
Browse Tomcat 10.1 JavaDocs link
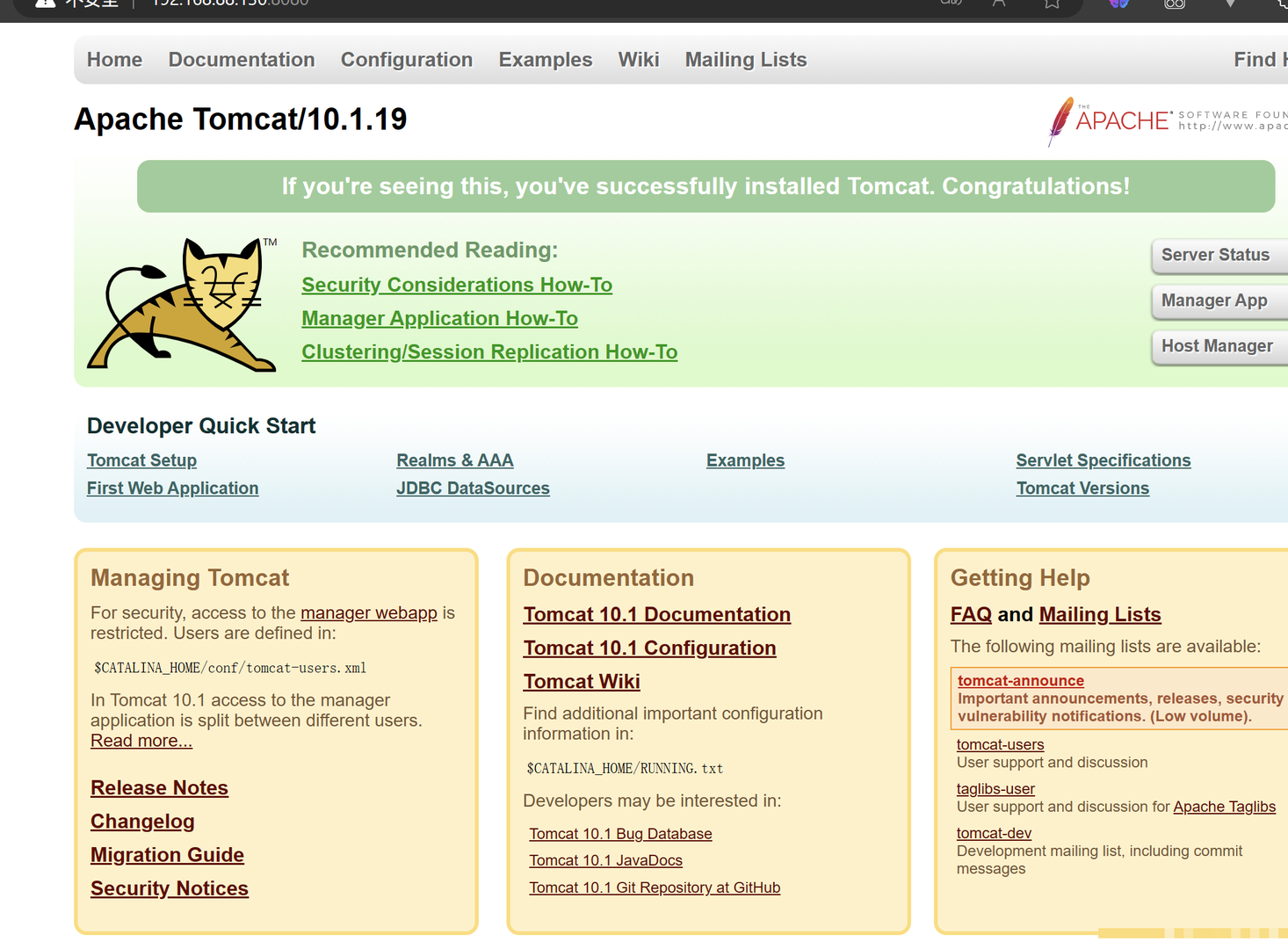point(605,860)
